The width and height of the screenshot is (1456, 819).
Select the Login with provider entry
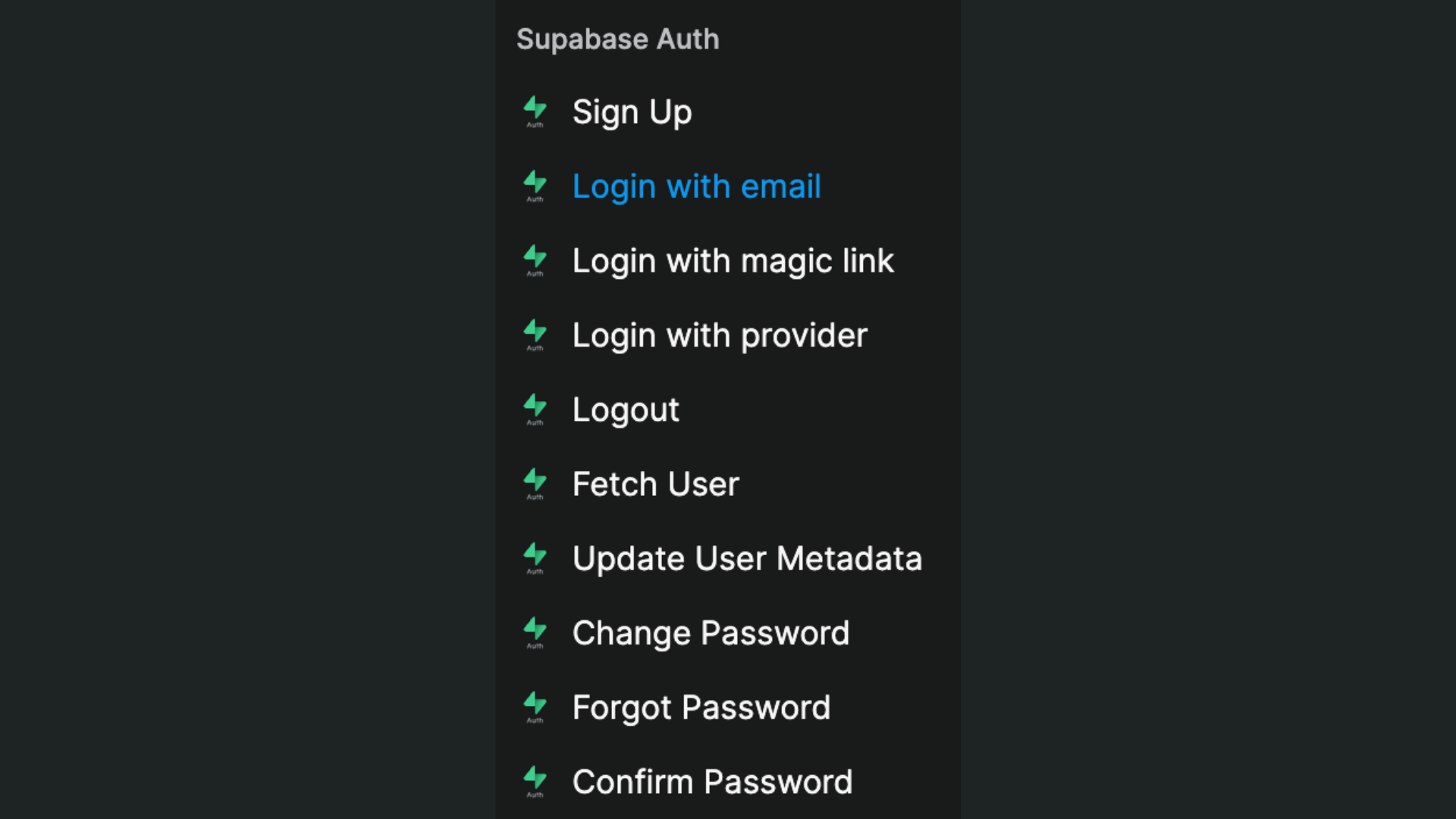[720, 334]
